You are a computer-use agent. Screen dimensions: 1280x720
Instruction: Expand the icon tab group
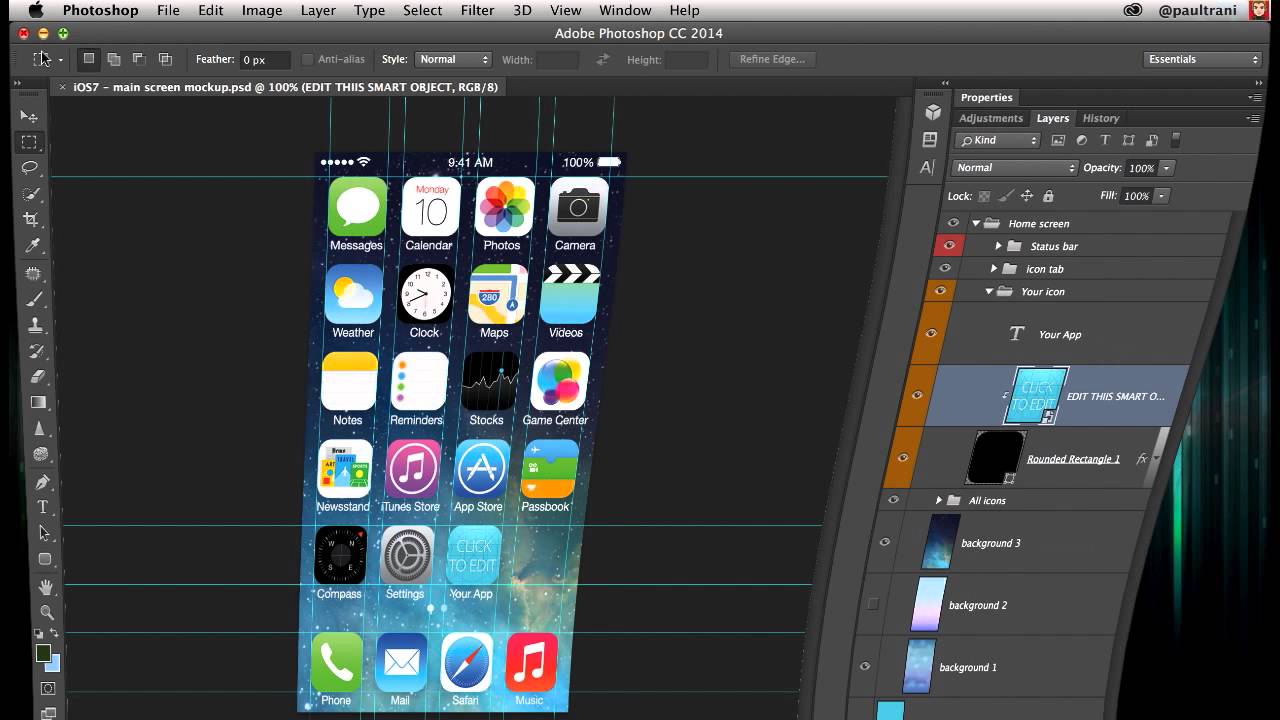(x=993, y=269)
